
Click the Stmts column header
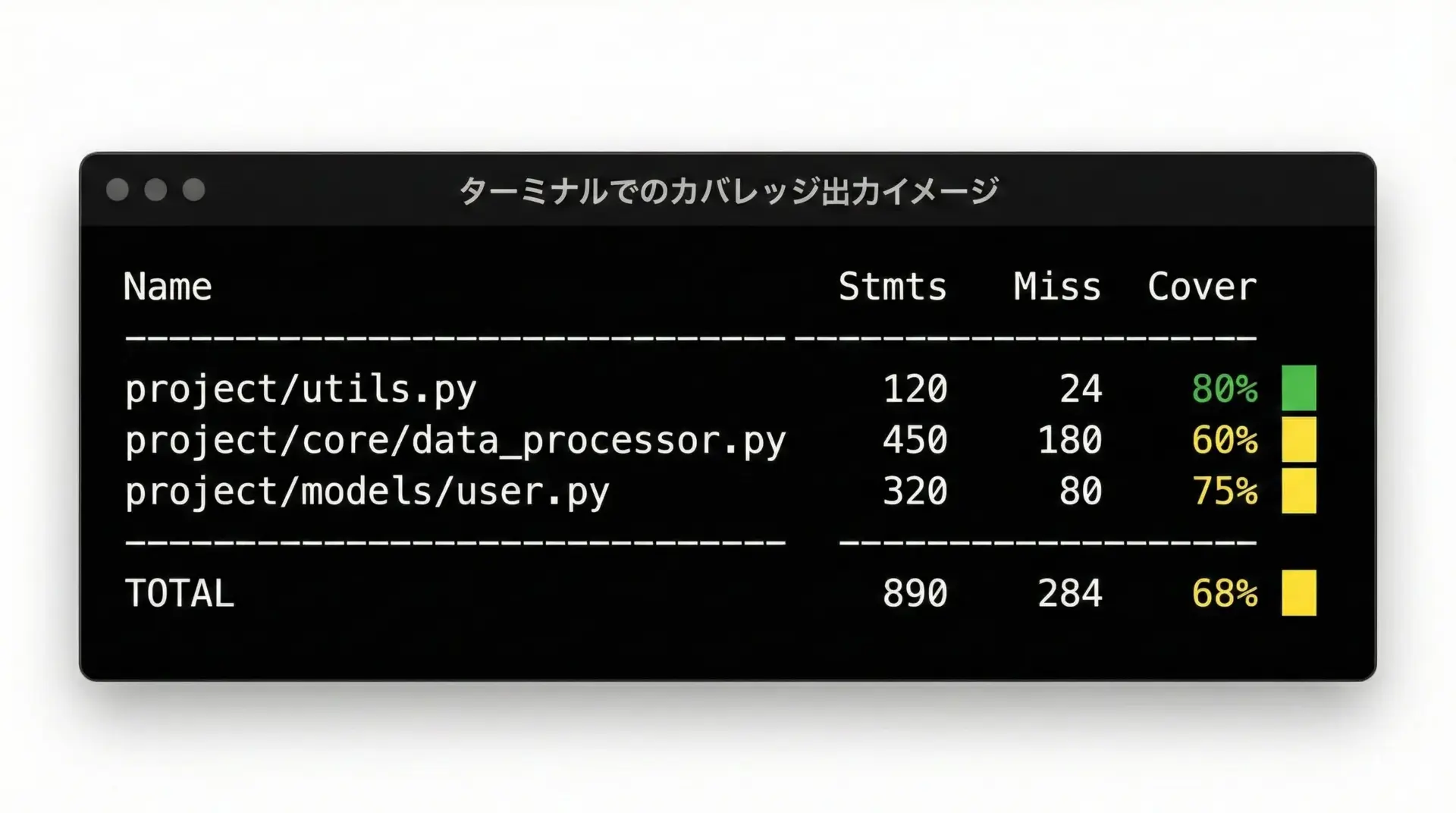pos(893,287)
